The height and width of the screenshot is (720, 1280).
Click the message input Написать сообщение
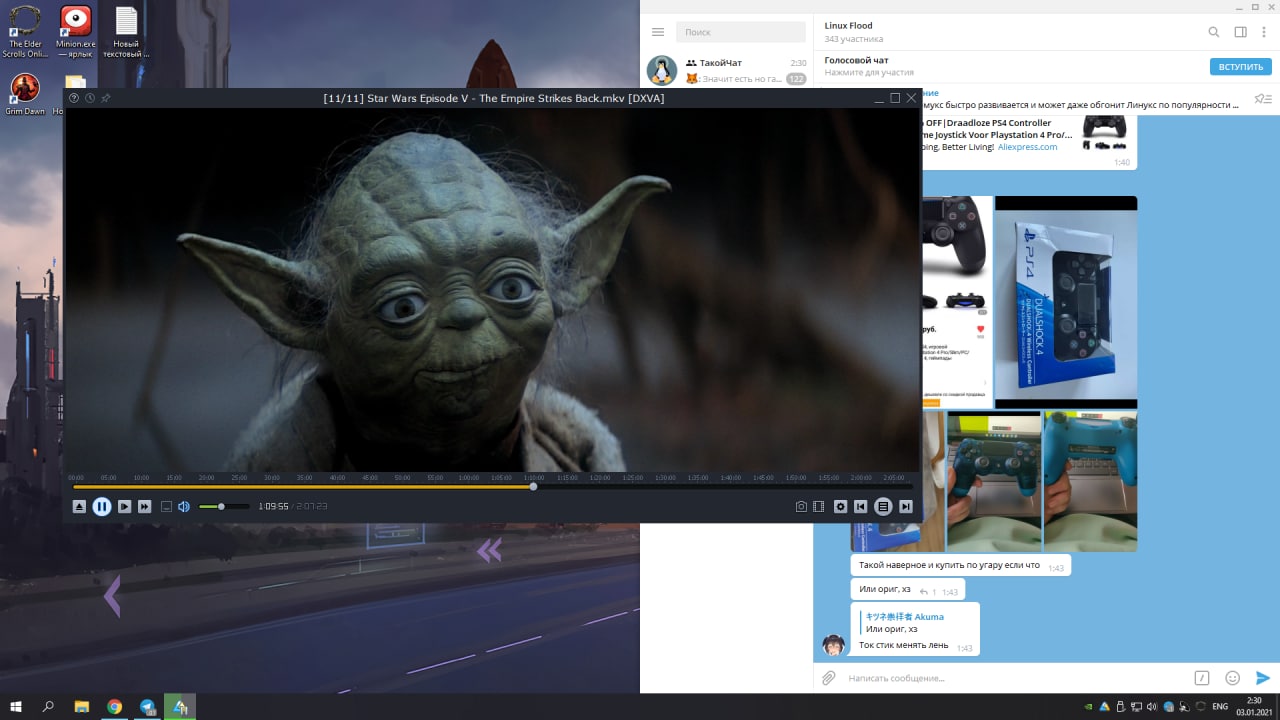(1015, 678)
